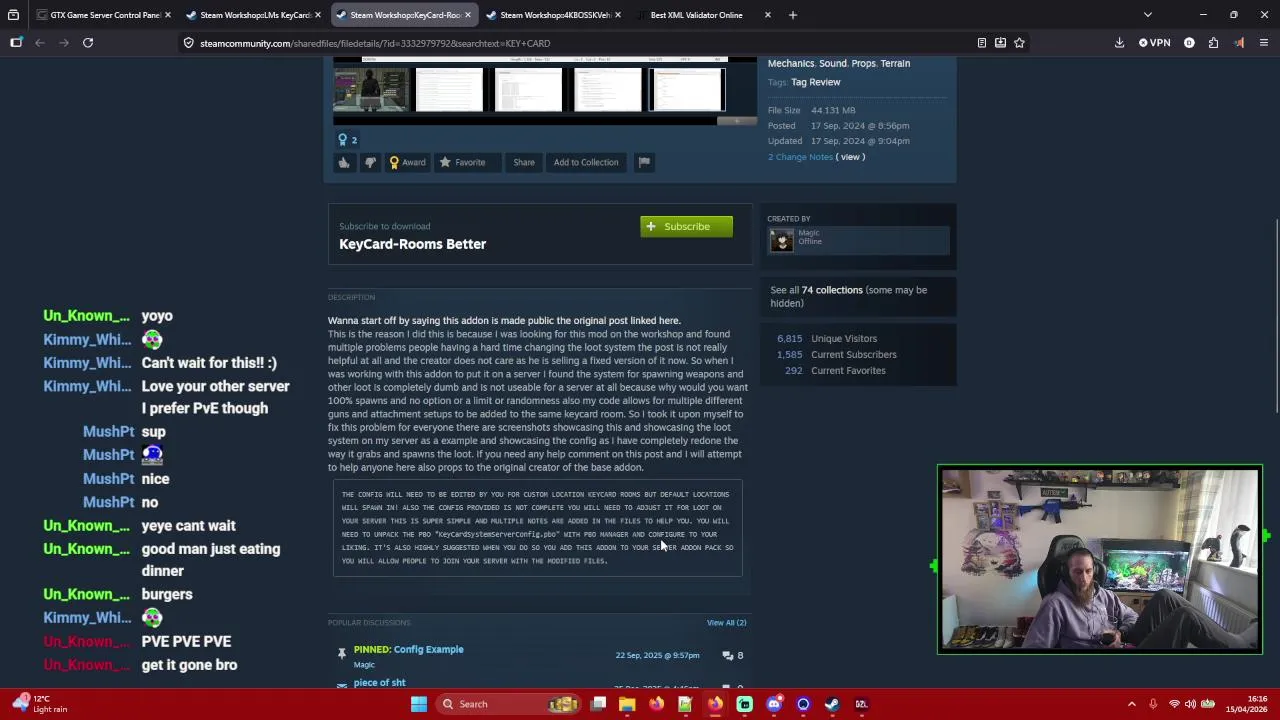Switch to GTX Game Server Control Panel tab
The width and height of the screenshot is (1280, 720).
[104, 15]
